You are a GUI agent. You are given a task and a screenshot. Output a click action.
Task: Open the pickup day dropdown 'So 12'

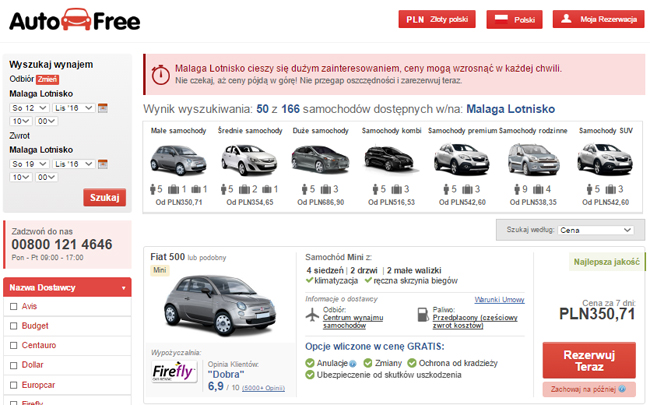pos(28,107)
